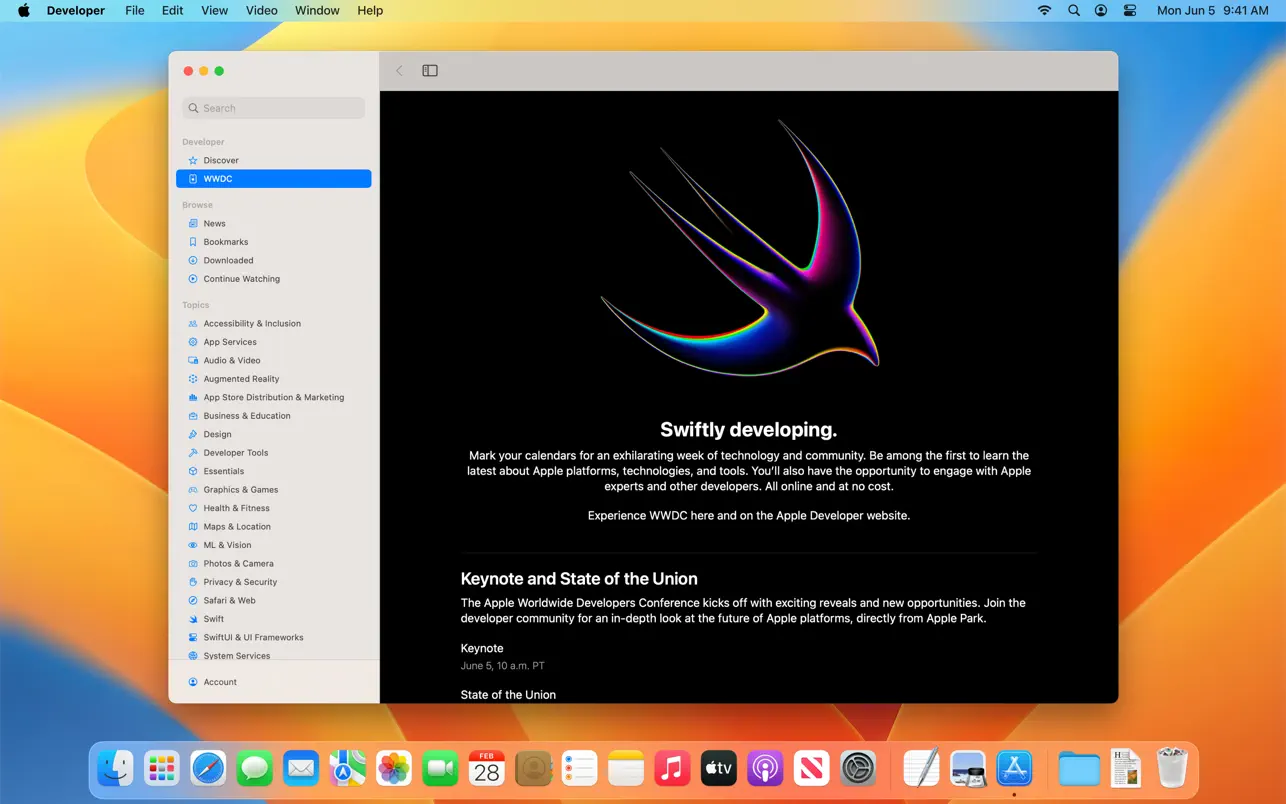Open the File menu
This screenshot has width=1286, height=804.
[x=135, y=10]
